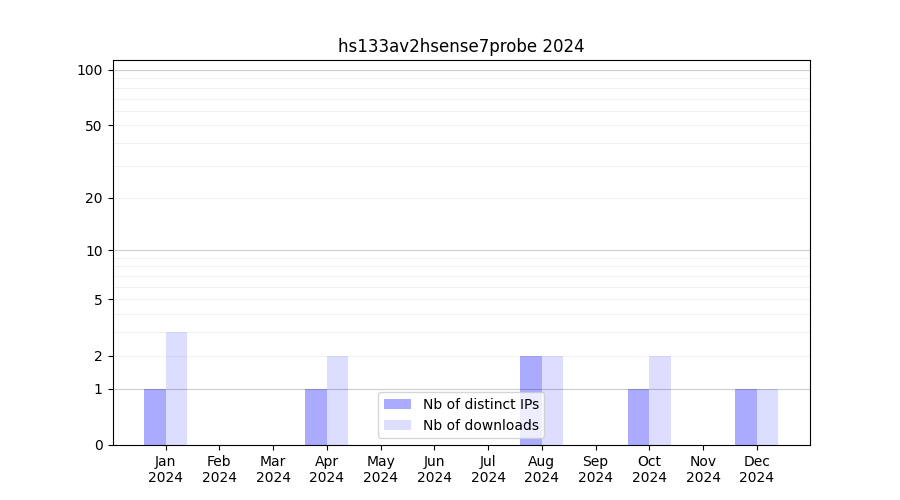Click the 'Jun 2024' x-axis label
This screenshot has height=500, width=900.
pos(434,469)
